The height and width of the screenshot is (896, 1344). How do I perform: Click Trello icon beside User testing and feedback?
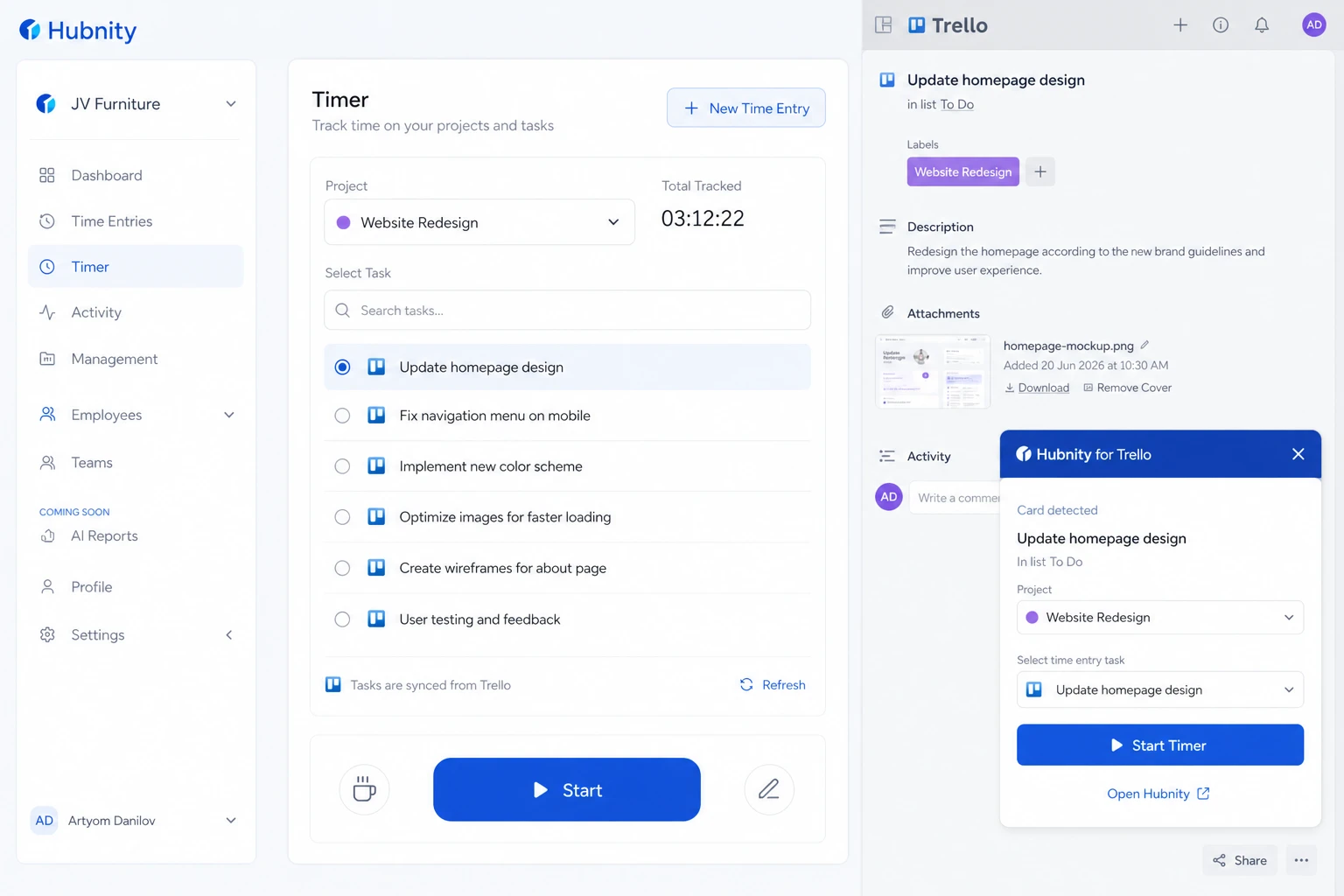pyautogui.click(x=376, y=619)
